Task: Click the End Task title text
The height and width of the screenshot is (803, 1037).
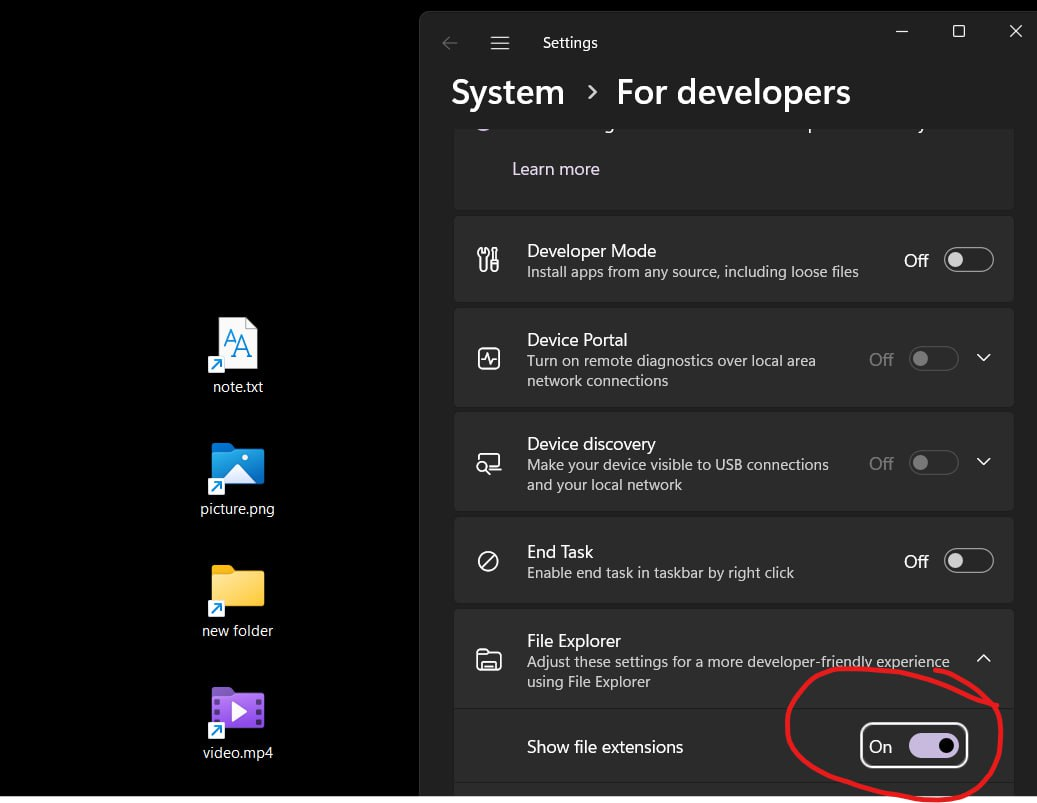Action: [560, 552]
